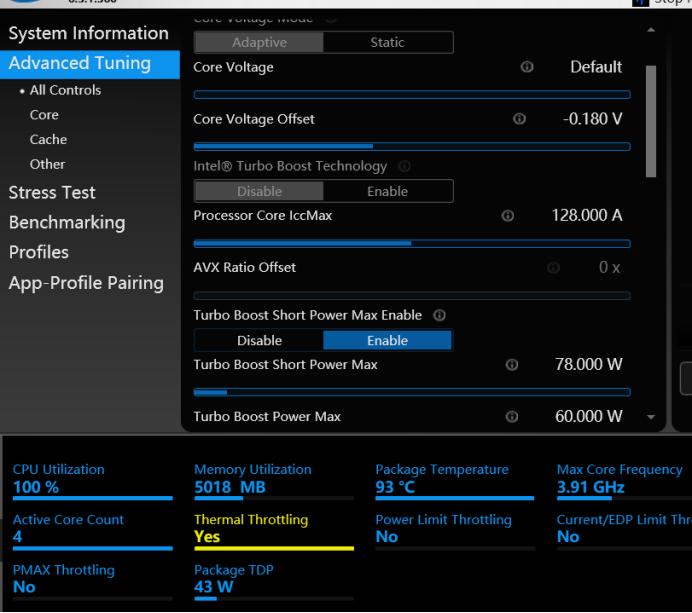Select Adaptive core voltage mode
Image resolution: width=692 pixels, height=613 pixels.
coord(259,43)
